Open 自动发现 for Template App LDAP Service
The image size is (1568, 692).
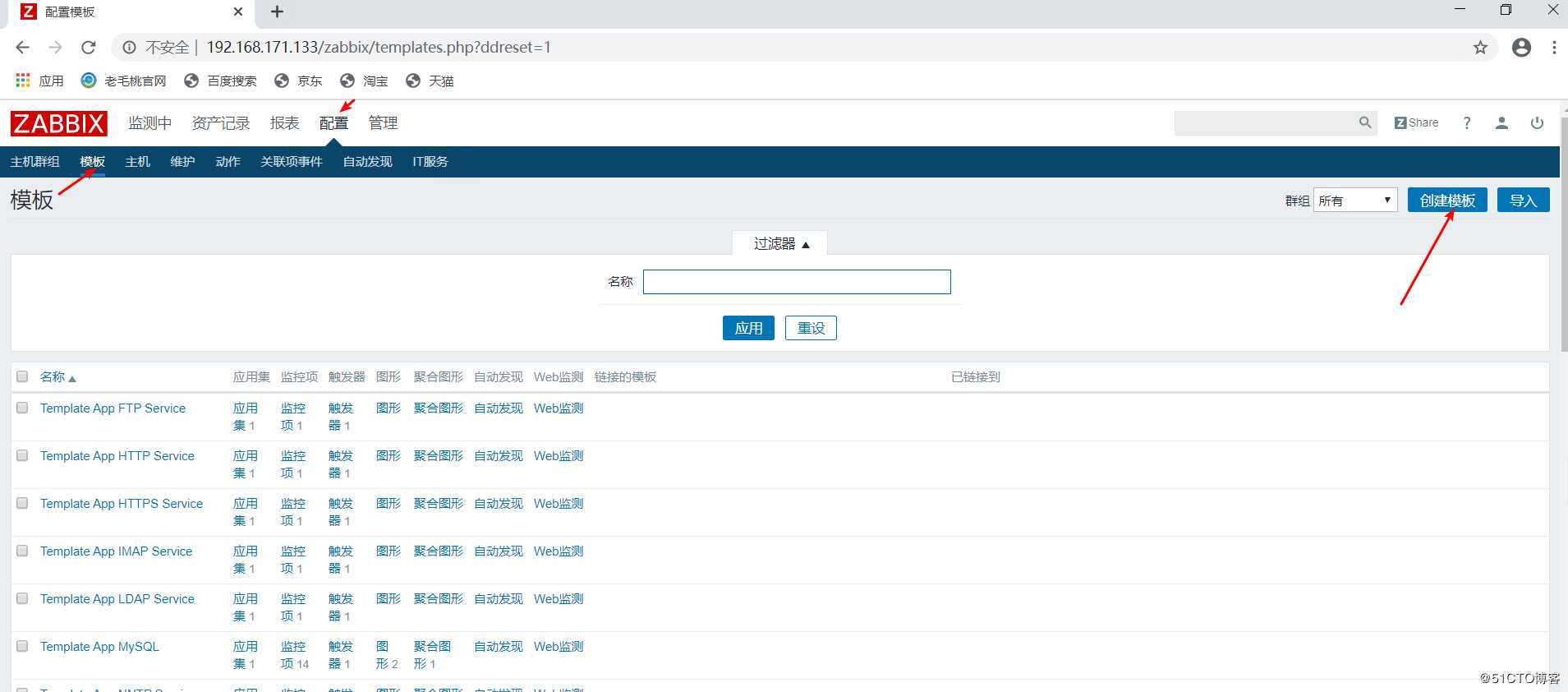(498, 599)
